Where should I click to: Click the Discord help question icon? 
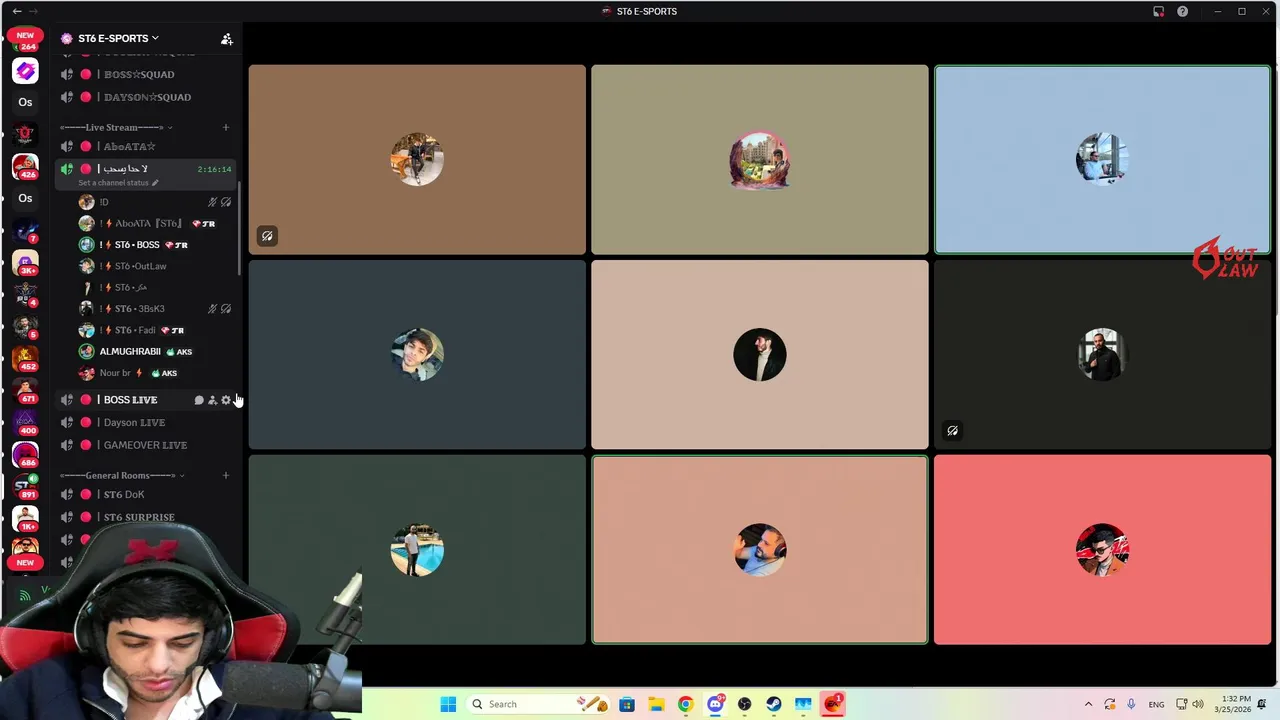(1183, 11)
